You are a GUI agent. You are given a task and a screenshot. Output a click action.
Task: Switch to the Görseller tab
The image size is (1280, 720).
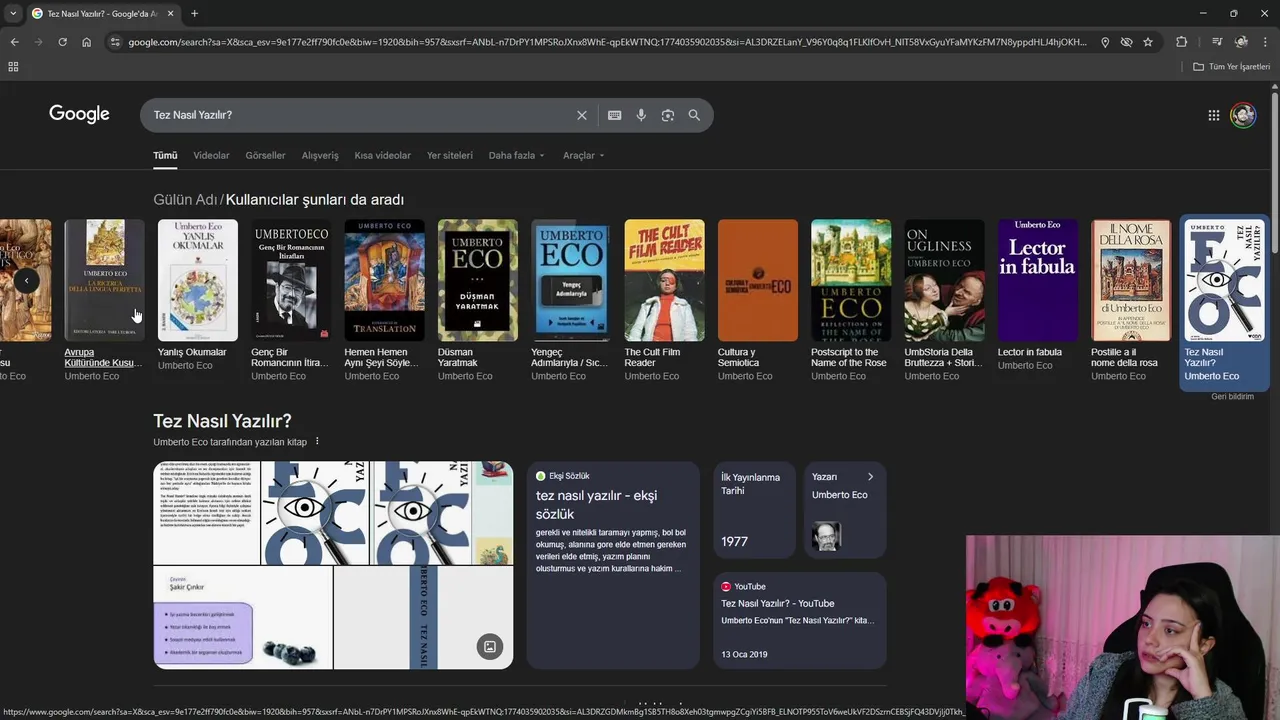coord(265,155)
